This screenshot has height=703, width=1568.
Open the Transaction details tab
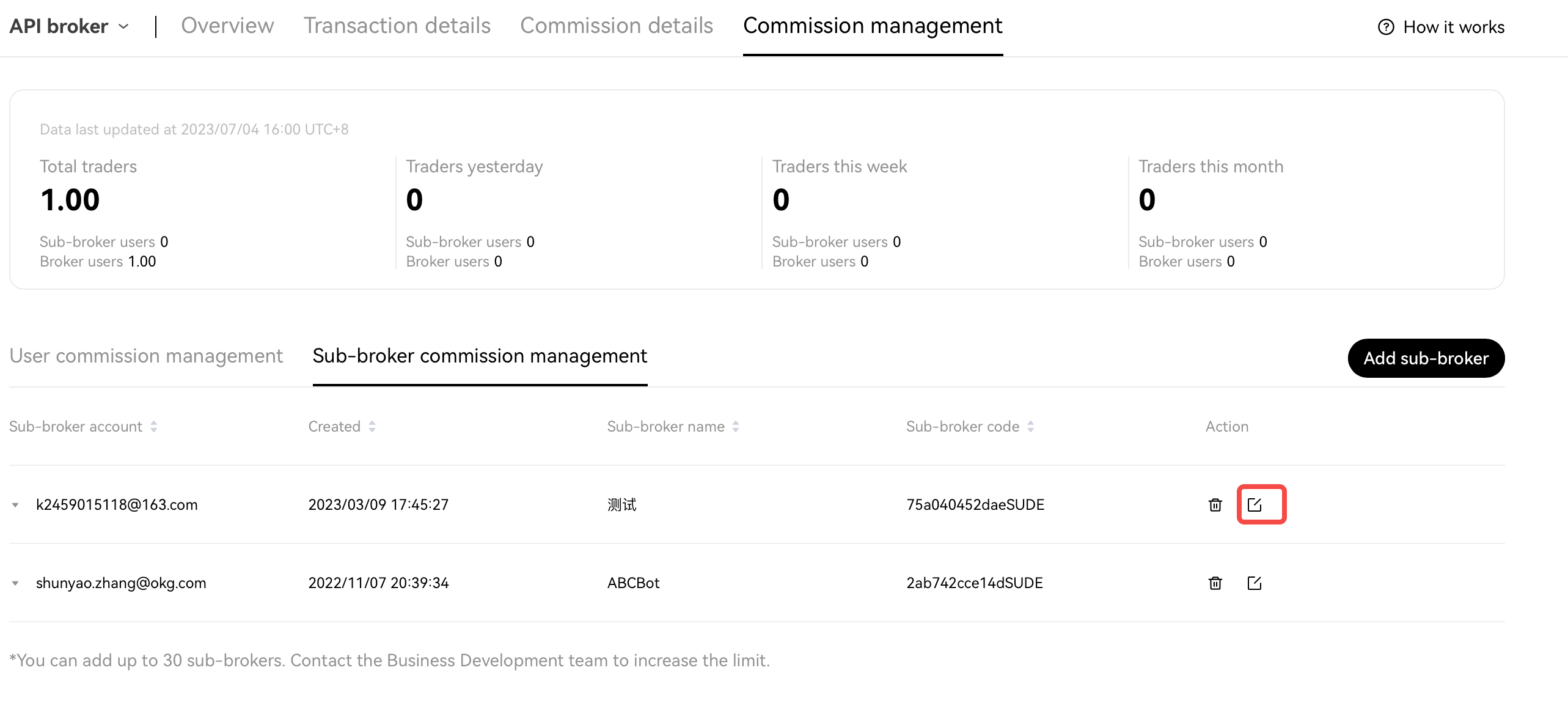(x=397, y=26)
